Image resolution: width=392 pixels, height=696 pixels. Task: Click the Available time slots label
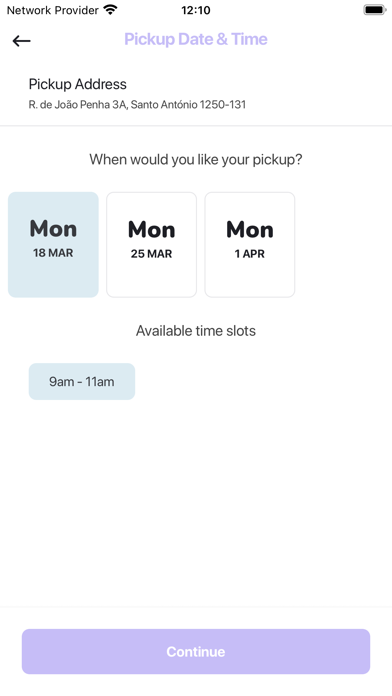[x=196, y=331]
